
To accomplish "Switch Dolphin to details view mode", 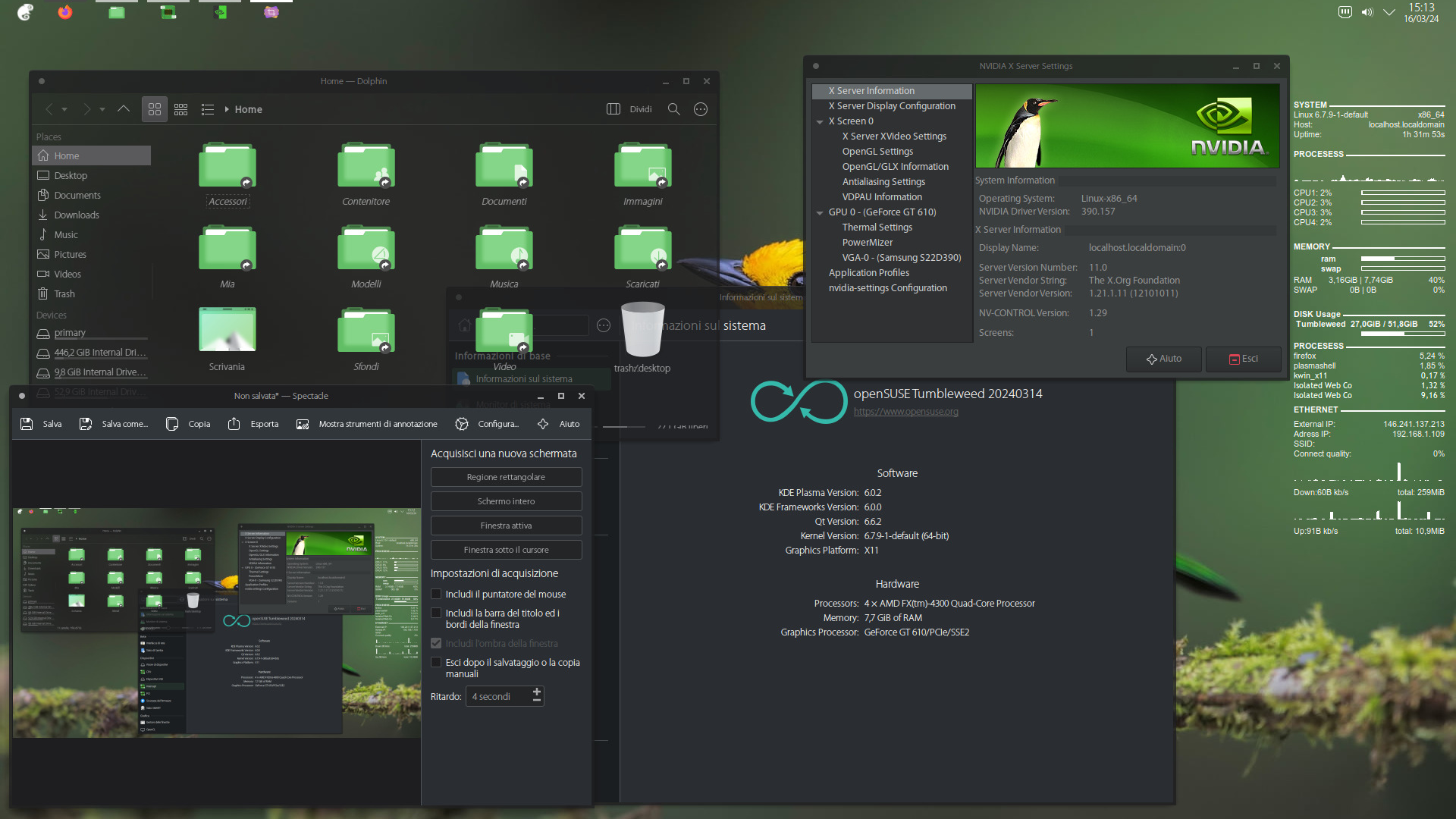I will tap(207, 109).
